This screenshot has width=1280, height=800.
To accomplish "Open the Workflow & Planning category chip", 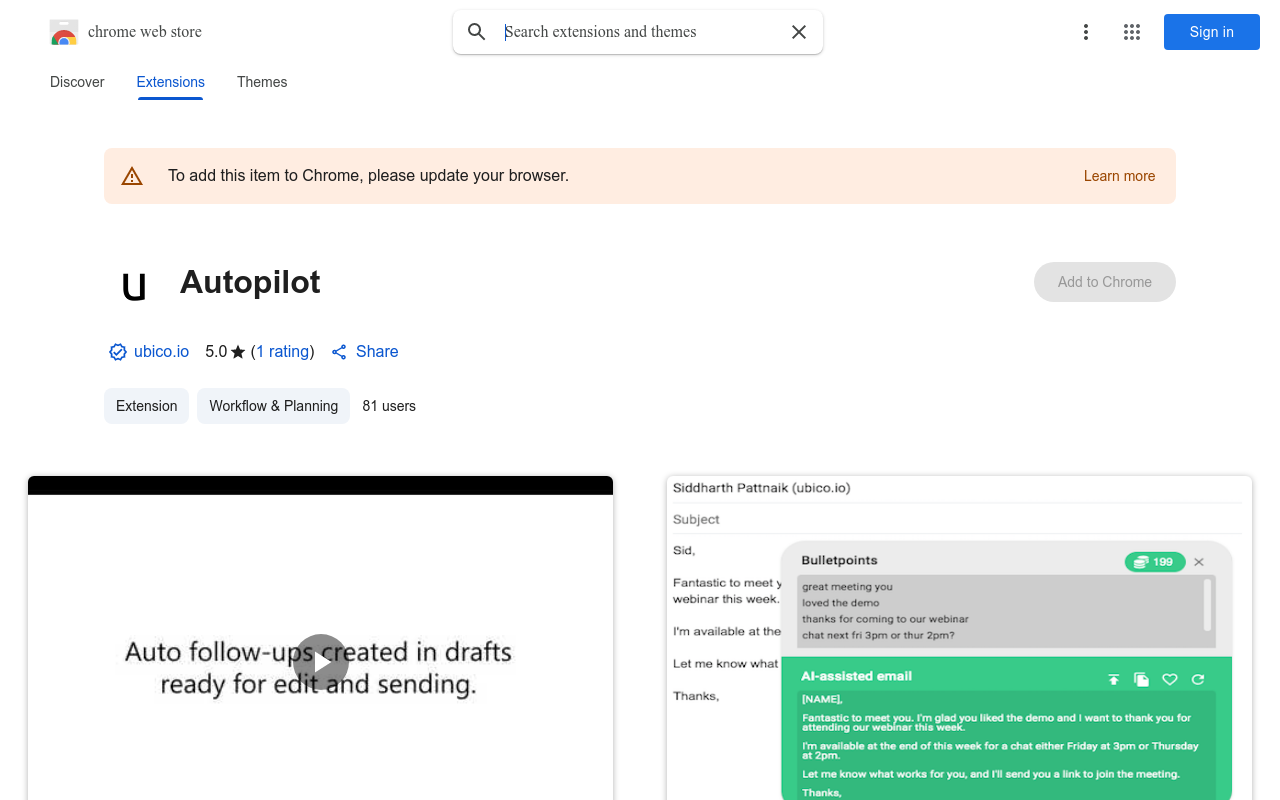I will pos(274,406).
